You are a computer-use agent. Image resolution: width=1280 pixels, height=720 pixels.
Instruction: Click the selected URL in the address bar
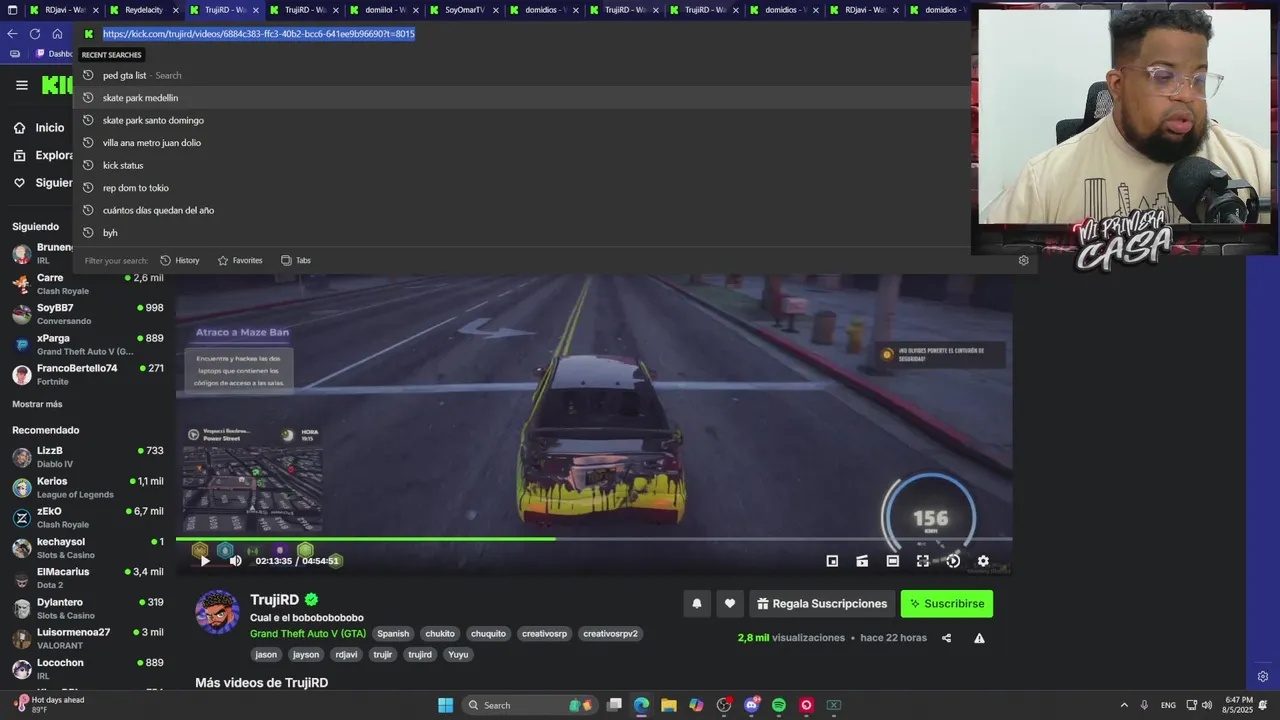(259, 33)
